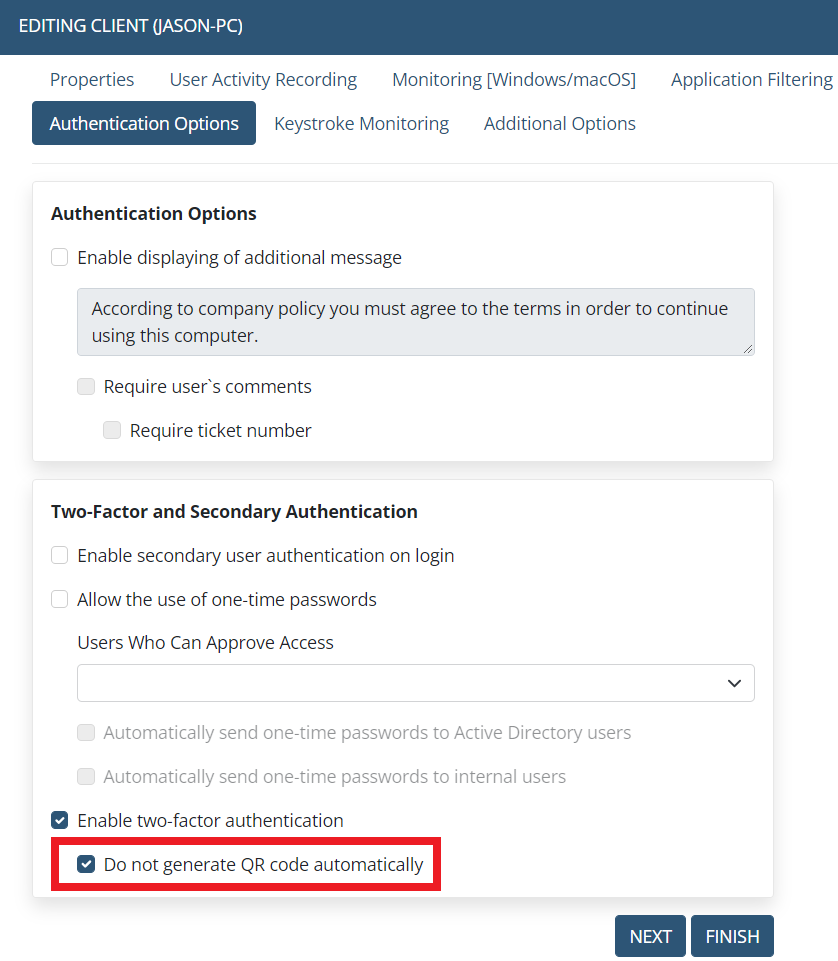
Task: Enable secondary user authentication on login
Action: point(60,556)
